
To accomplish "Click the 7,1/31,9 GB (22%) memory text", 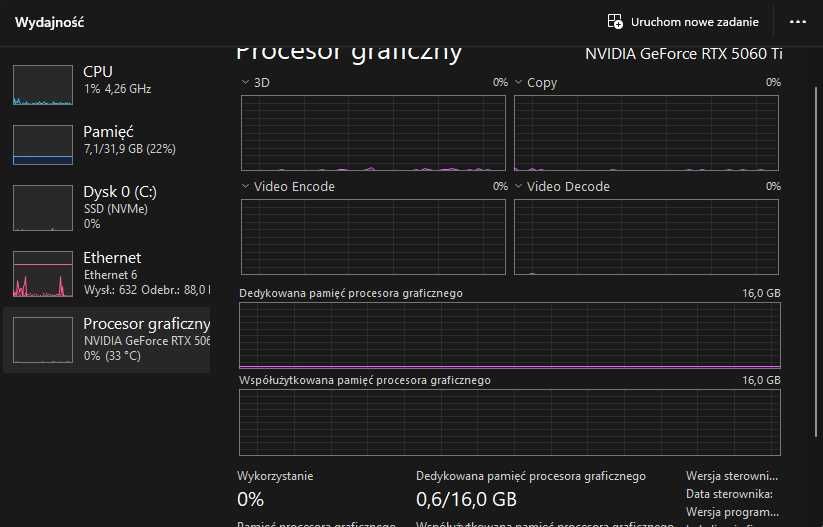I will (x=130, y=149).
